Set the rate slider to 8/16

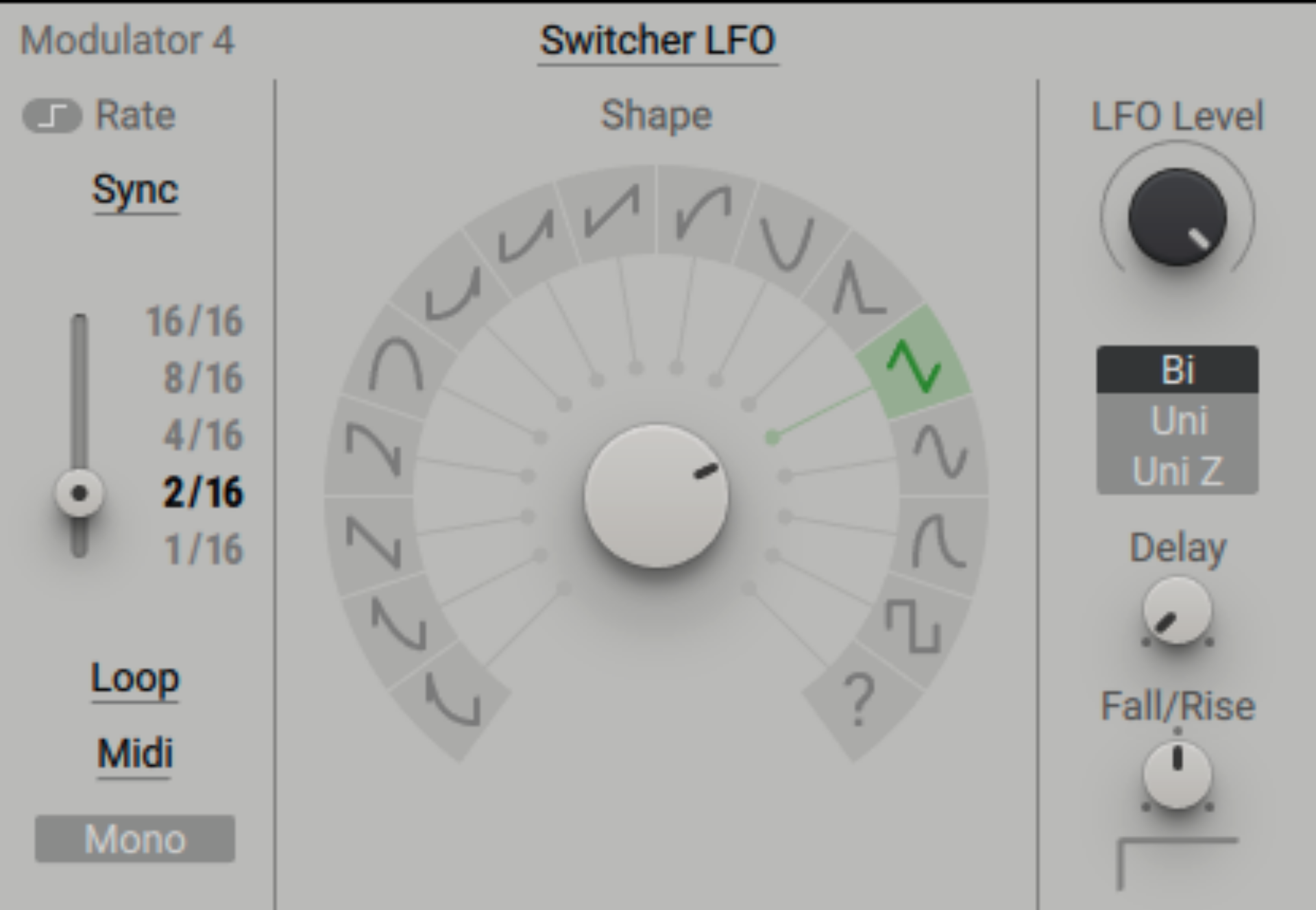coord(79,376)
